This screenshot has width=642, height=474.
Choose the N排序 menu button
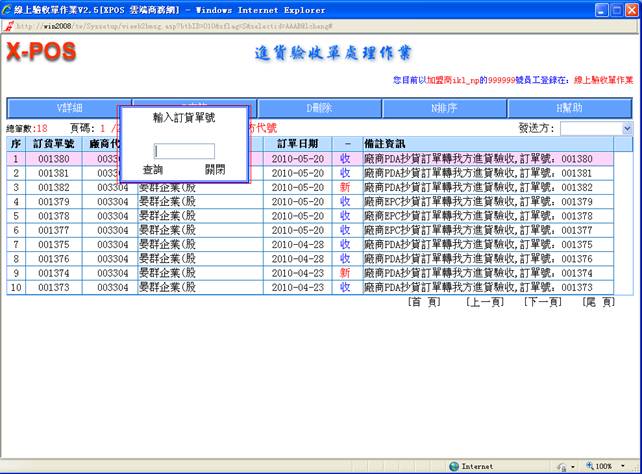pos(443,108)
